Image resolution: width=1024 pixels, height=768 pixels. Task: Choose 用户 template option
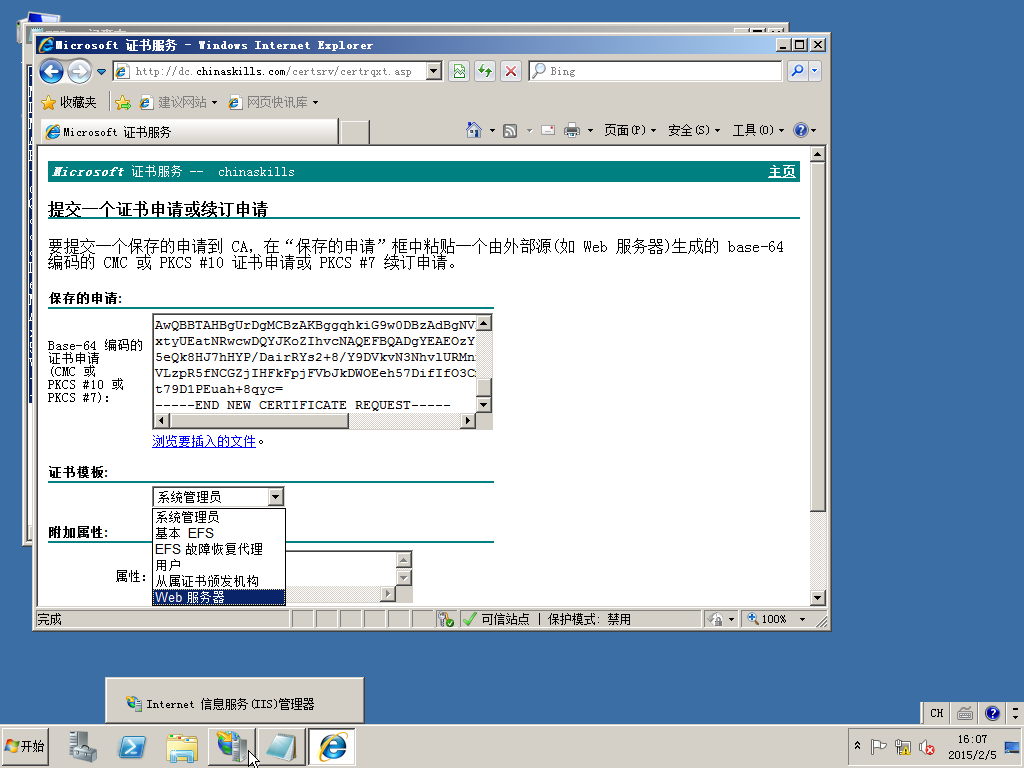[x=219, y=565]
